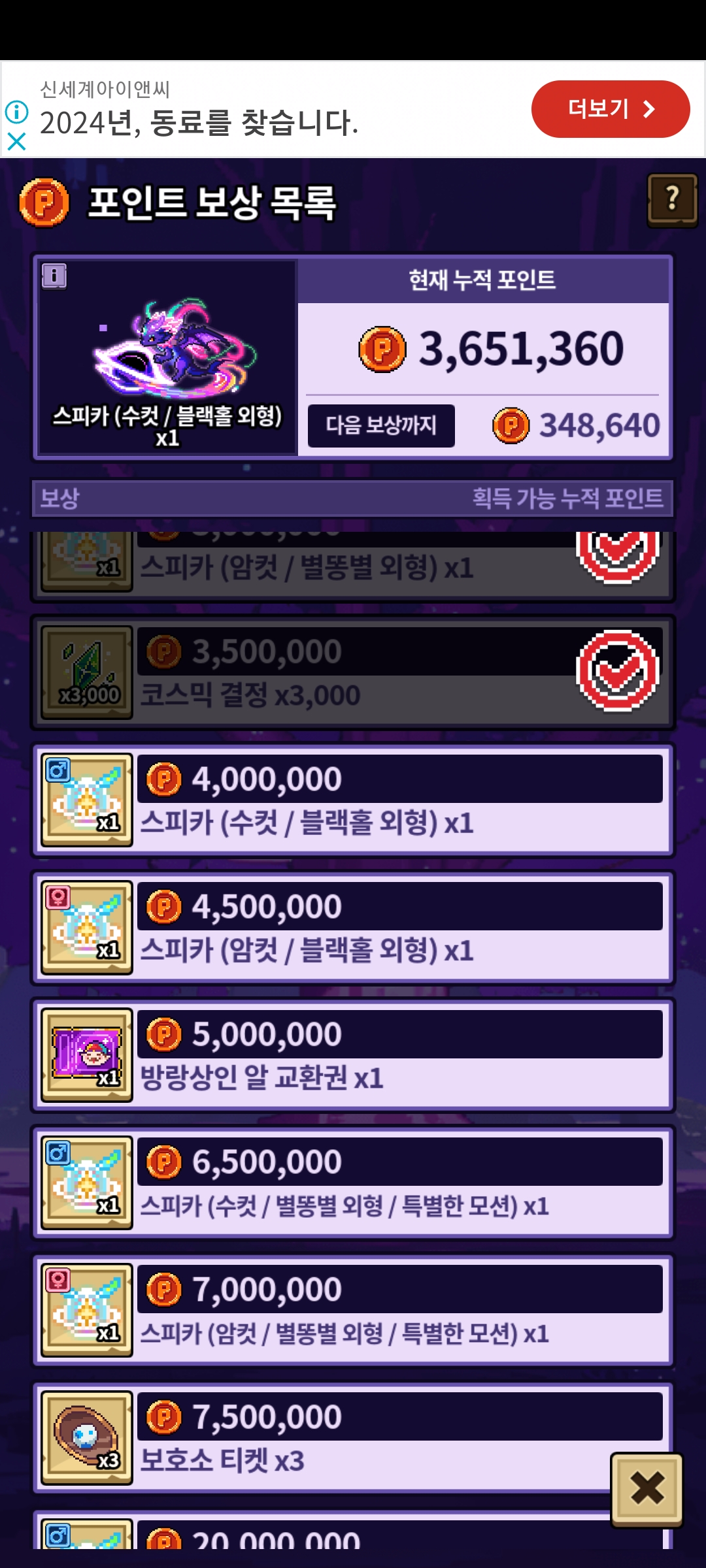706x1568 pixels.
Task: Tap the ad info circle icon
Action: 17,112
